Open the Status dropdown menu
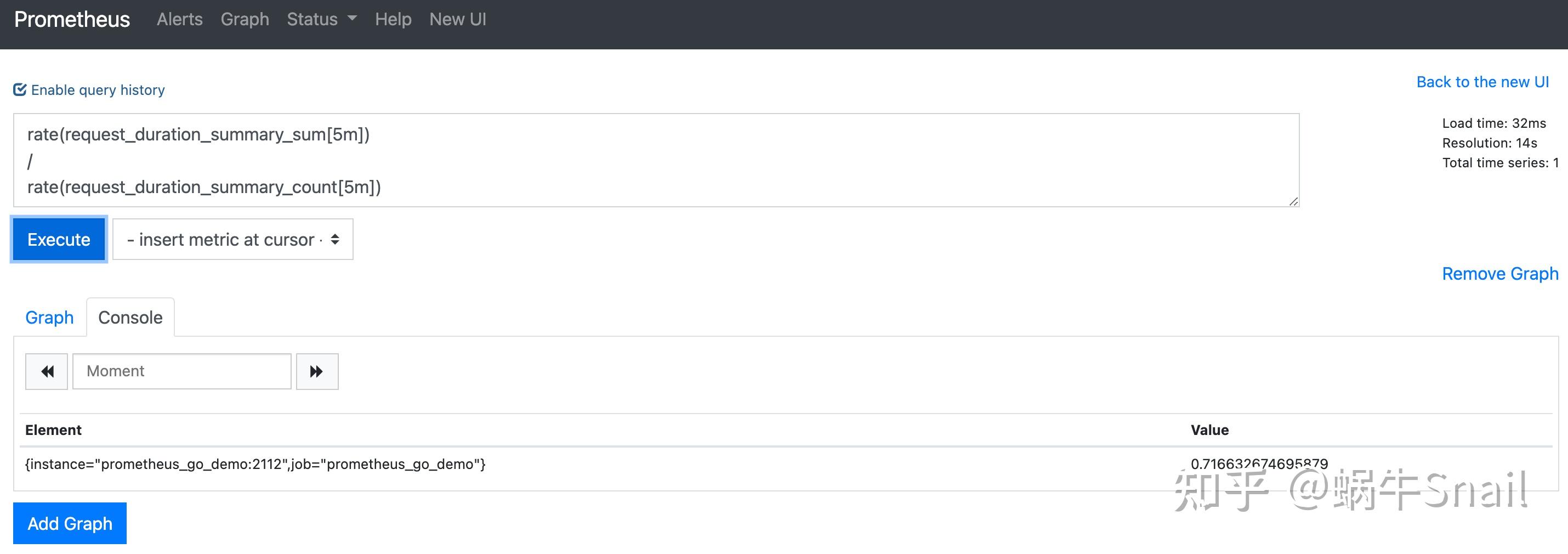 coord(321,20)
